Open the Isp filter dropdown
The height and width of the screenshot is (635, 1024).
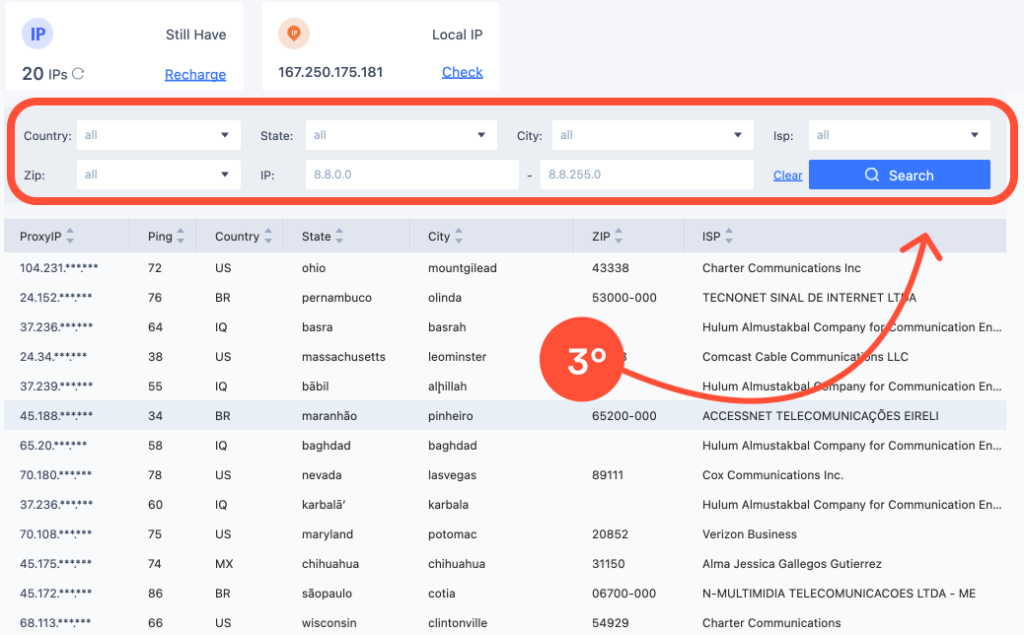(898, 135)
